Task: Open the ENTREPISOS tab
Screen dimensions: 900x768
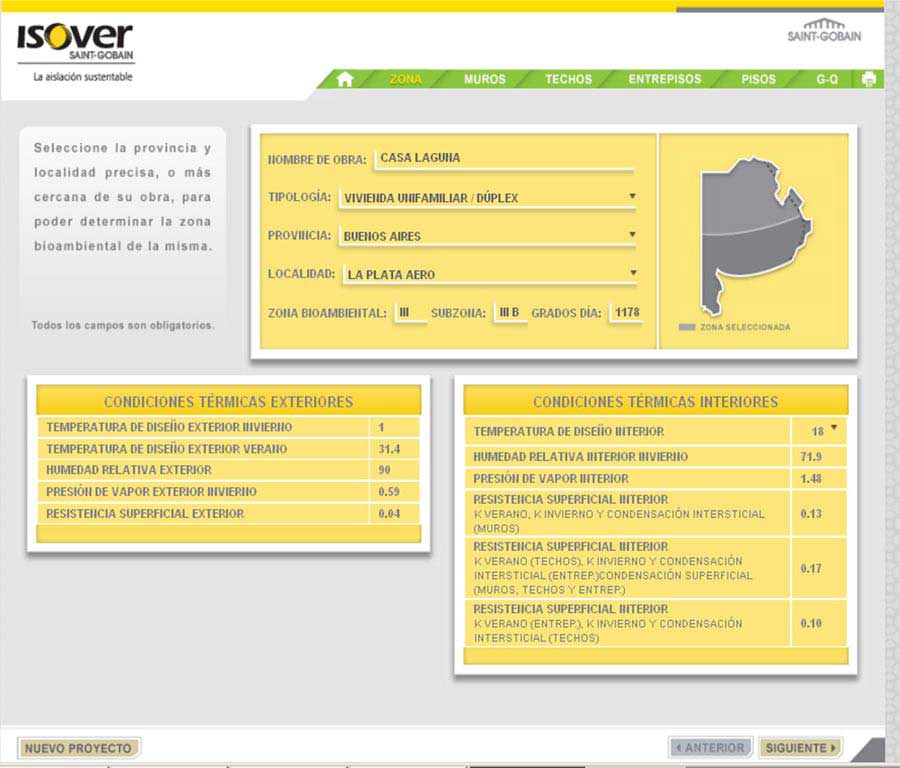Action: 665,79
